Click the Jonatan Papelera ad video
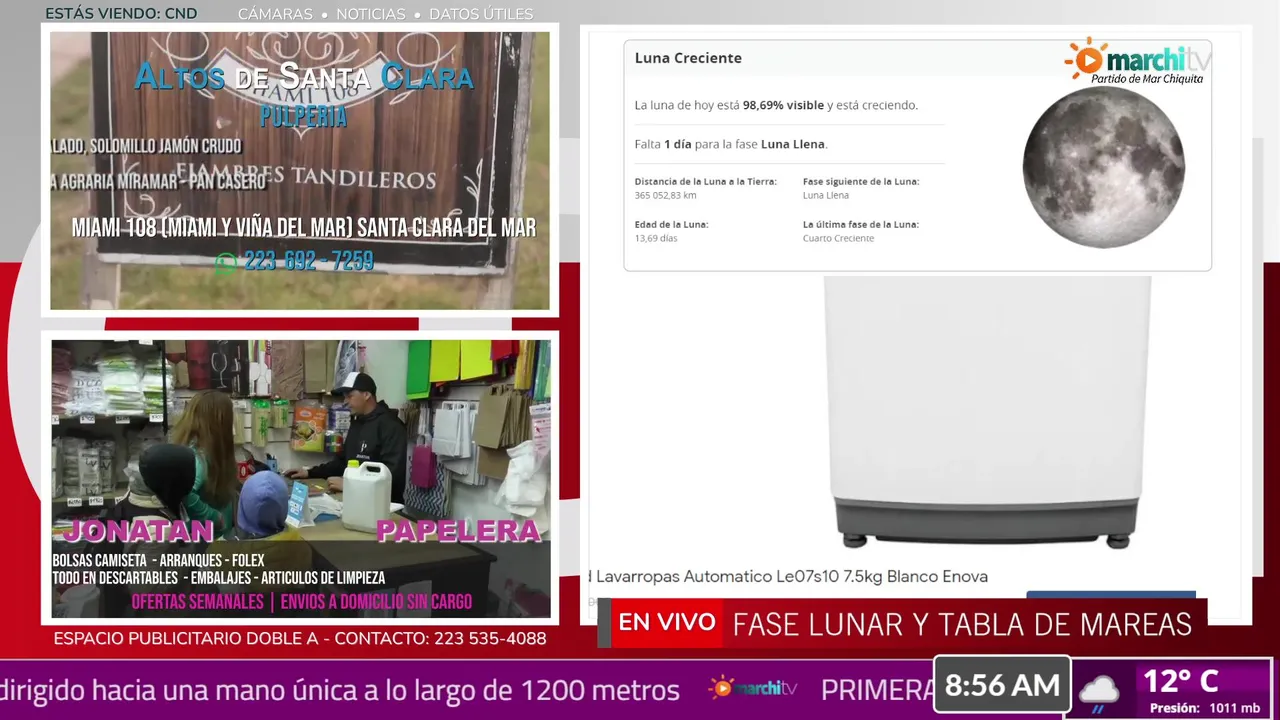The image size is (1280, 720). click(301, 479)
